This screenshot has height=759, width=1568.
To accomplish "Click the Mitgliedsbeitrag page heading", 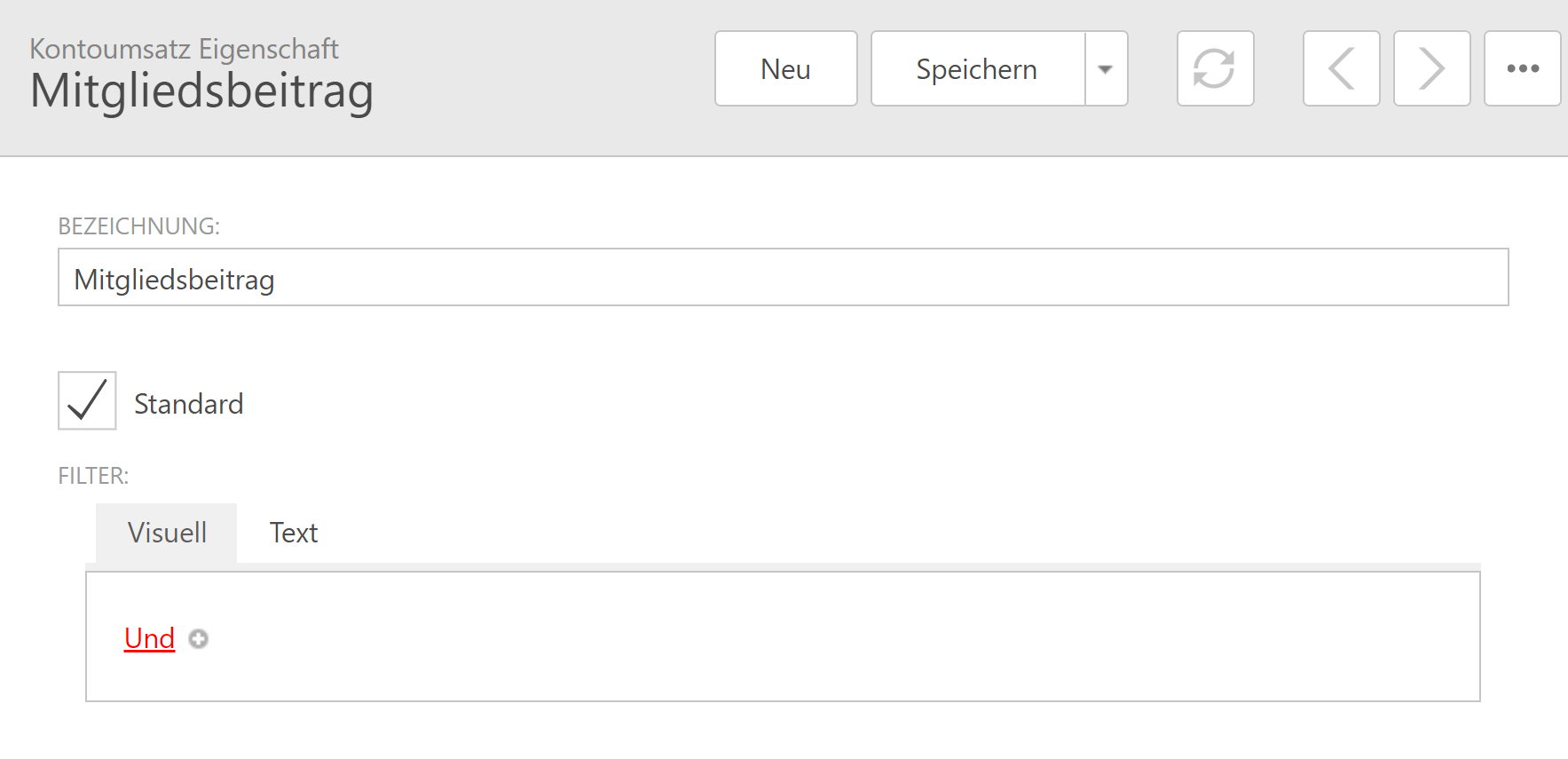I will 201,92.
